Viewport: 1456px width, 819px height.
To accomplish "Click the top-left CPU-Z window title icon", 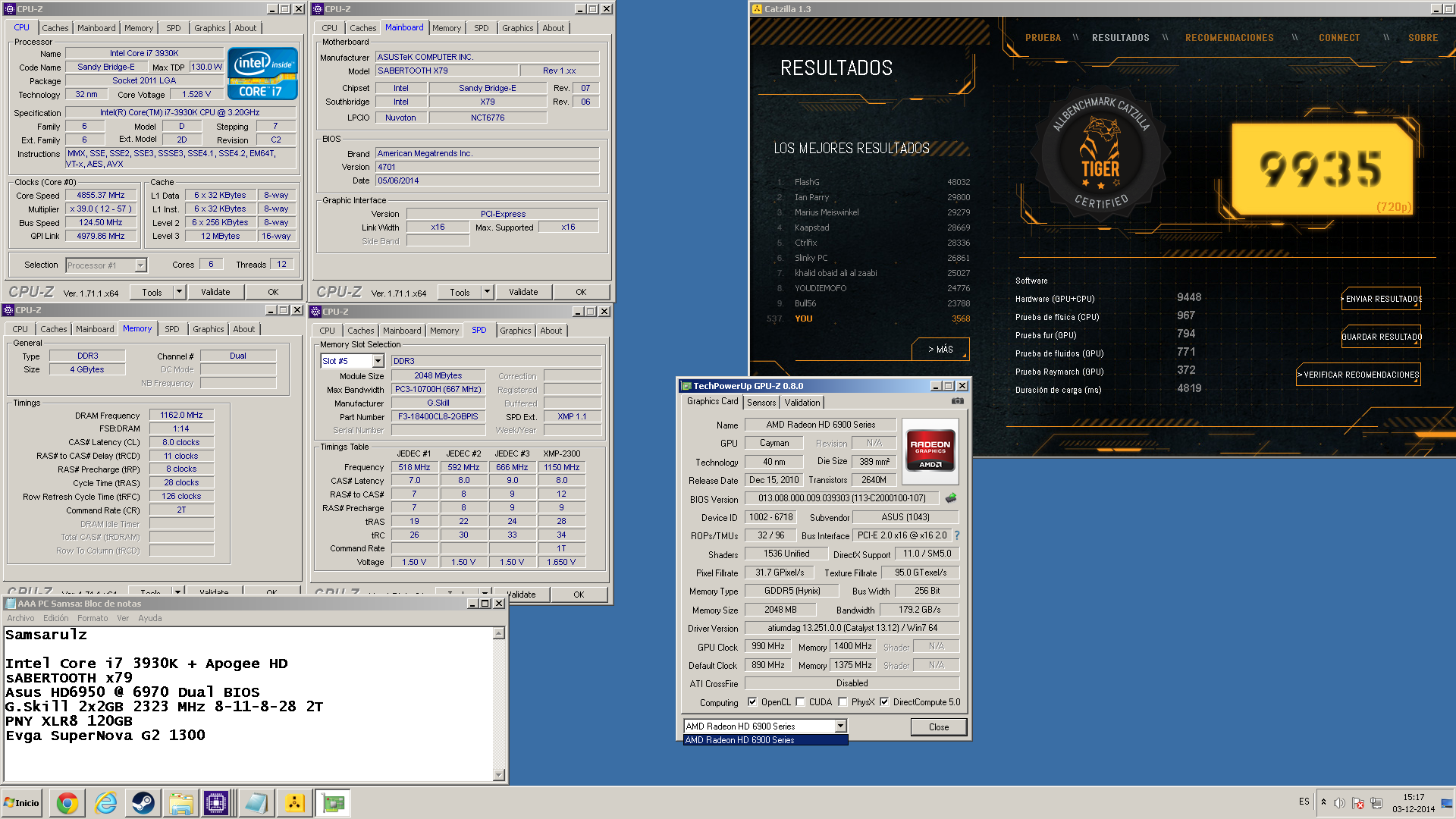I will point(10,9).
